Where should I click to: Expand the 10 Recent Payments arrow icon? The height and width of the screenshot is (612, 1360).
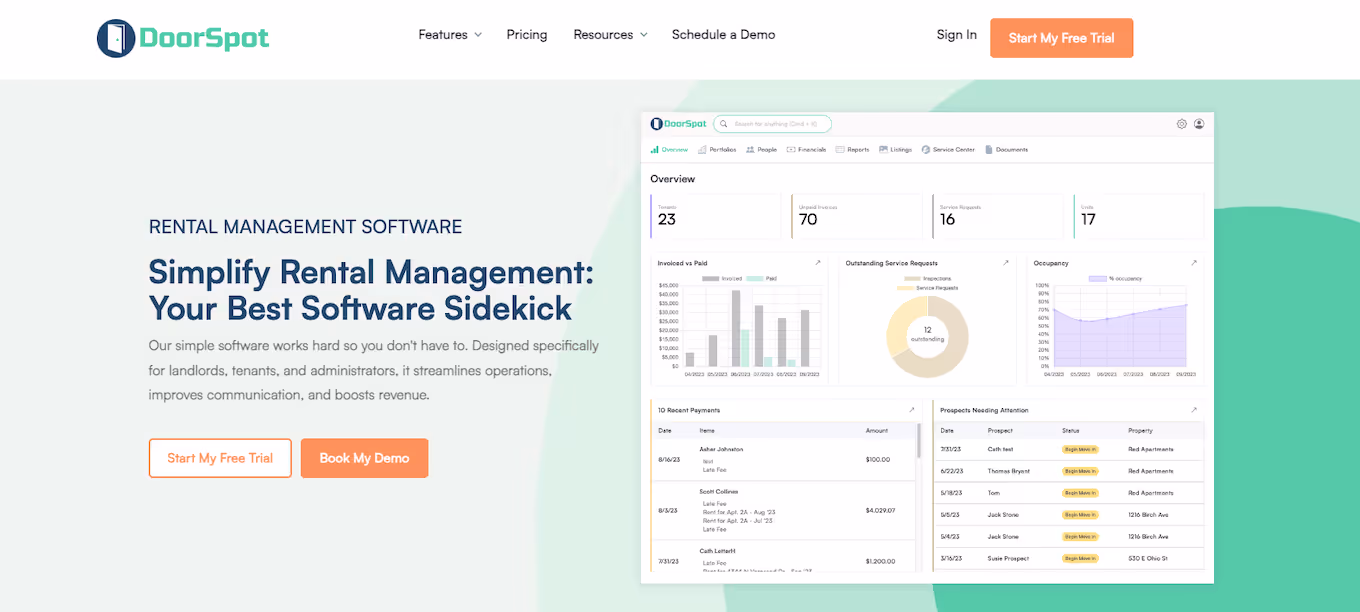click(911, 410)
